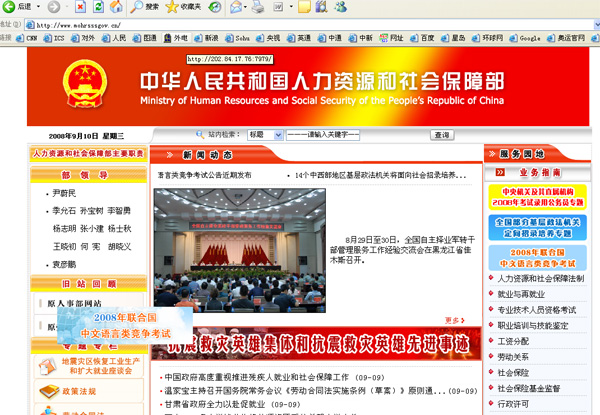Open the 奥运官网 links bar bookmark

click(x=566, y=38)
